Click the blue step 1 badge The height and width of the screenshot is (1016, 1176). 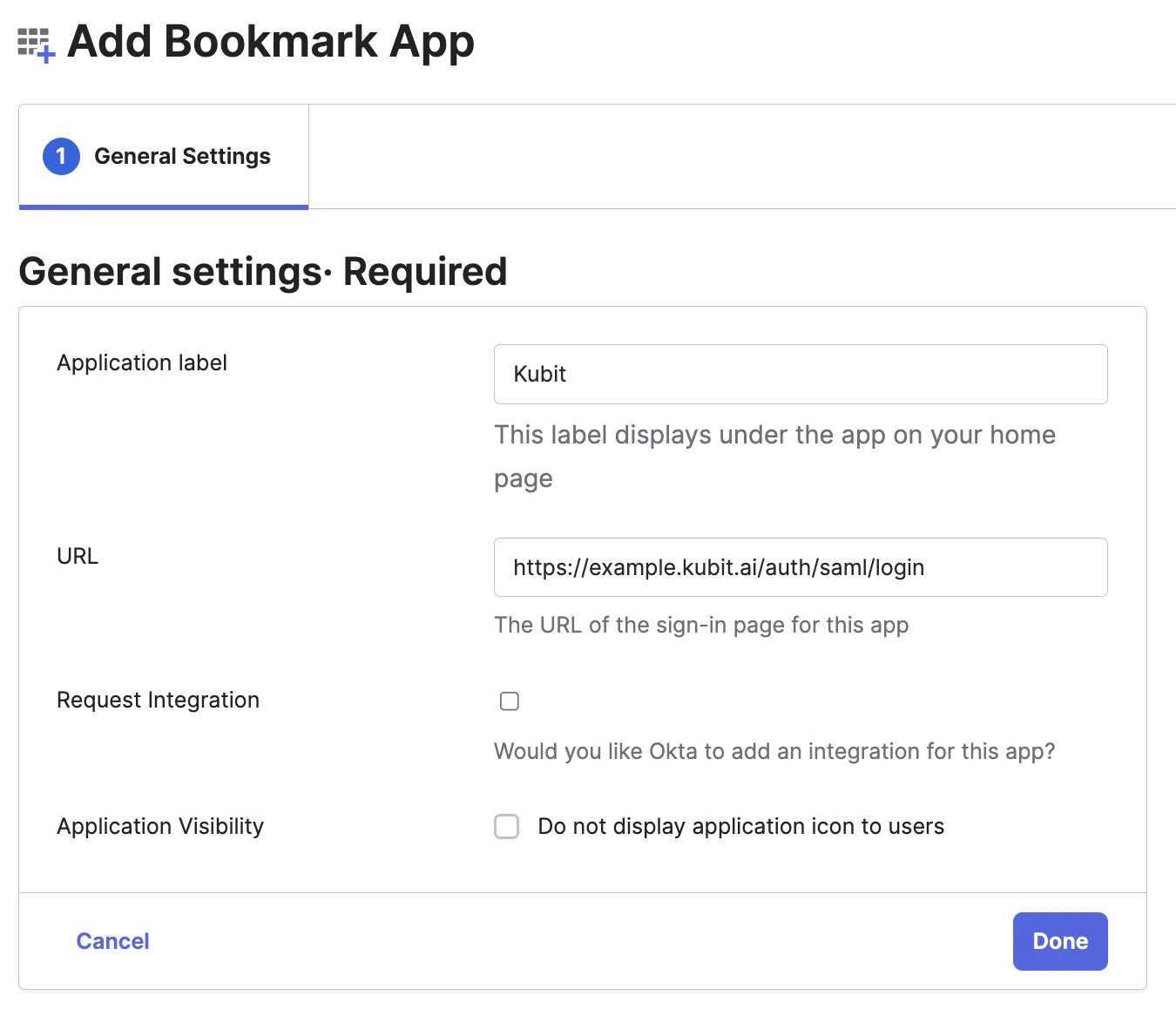coord(61,156)
